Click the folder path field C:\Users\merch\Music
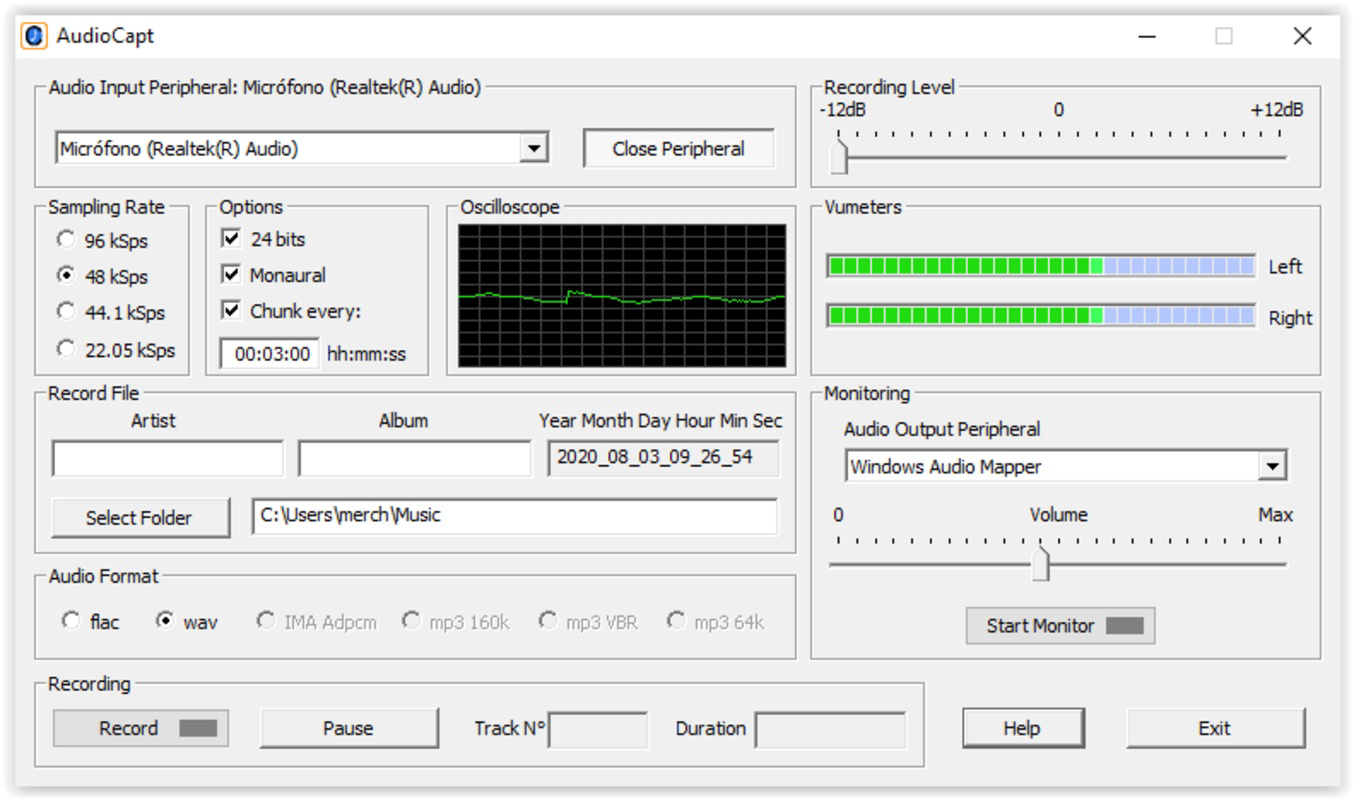Image resolution: width=1354 pixels, height=800 pixels. click(x=515, y=517)
